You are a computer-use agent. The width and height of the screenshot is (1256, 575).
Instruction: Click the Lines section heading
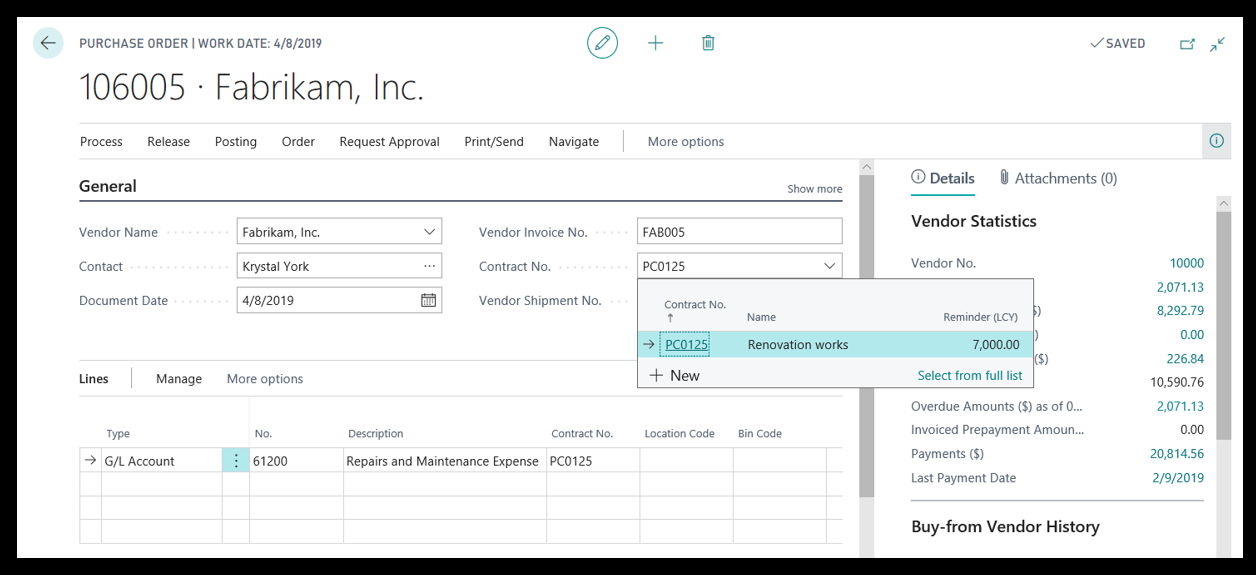94,379
